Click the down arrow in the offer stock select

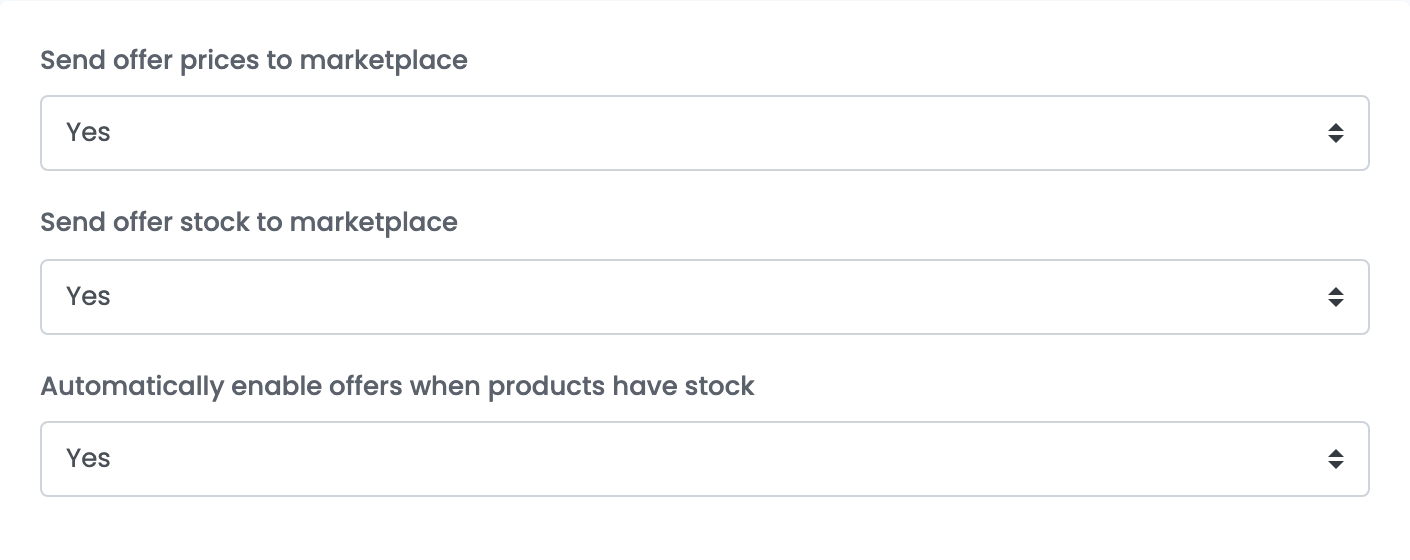pos(1335,303)
